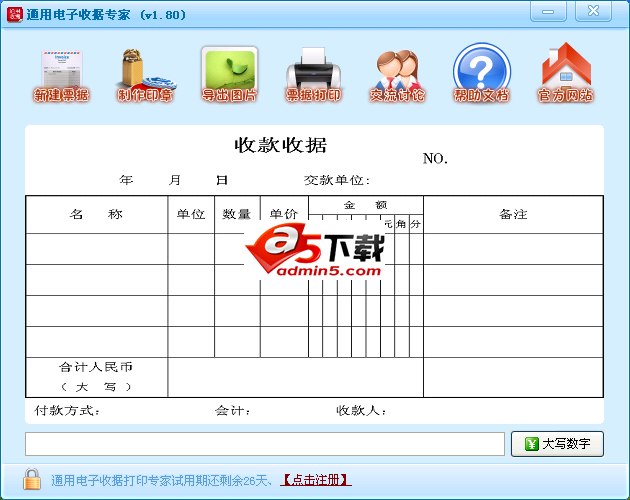Click the 新建票据 new receipt icon

61,75
